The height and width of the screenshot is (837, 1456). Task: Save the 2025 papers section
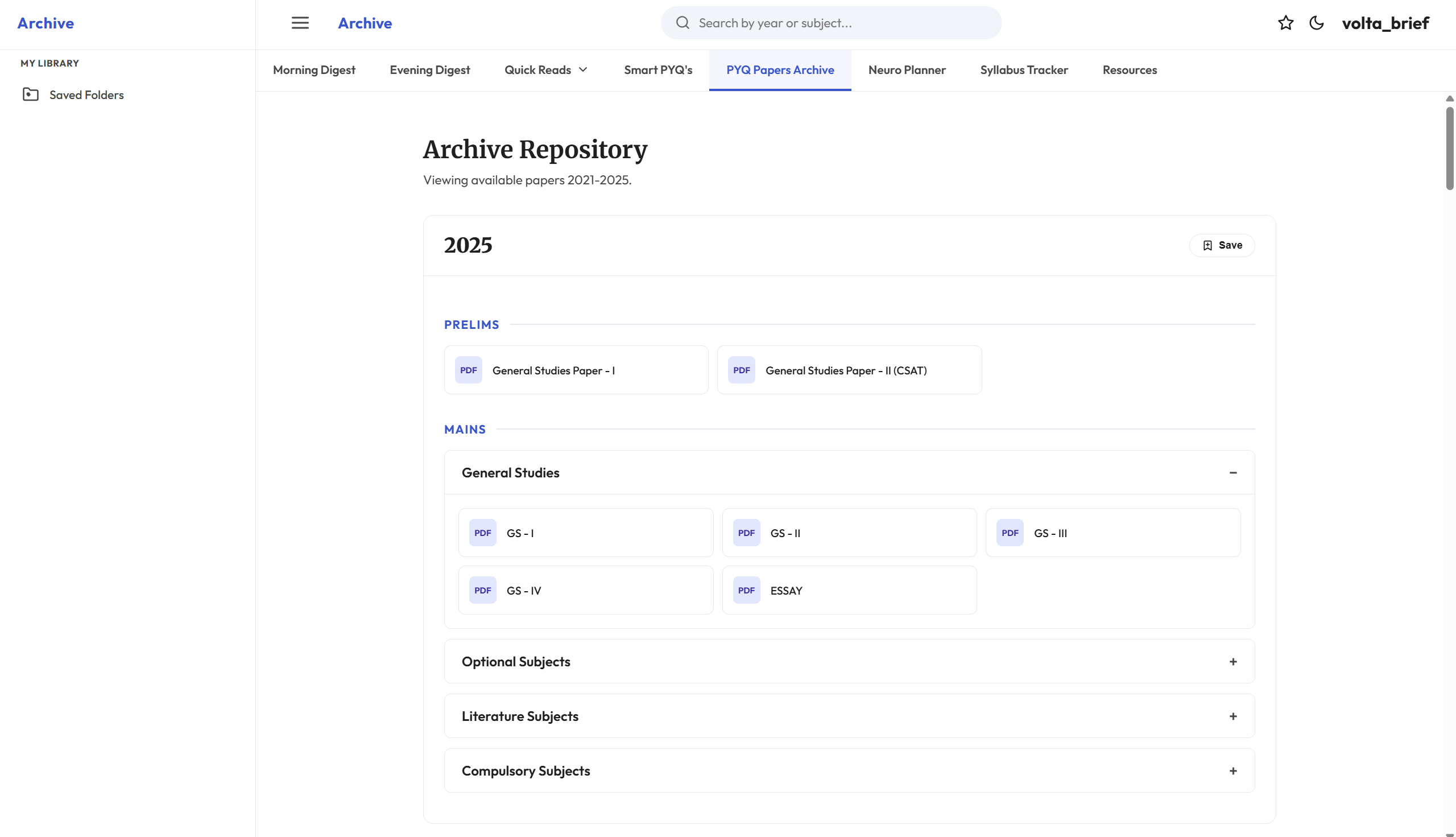[1222, 245]
